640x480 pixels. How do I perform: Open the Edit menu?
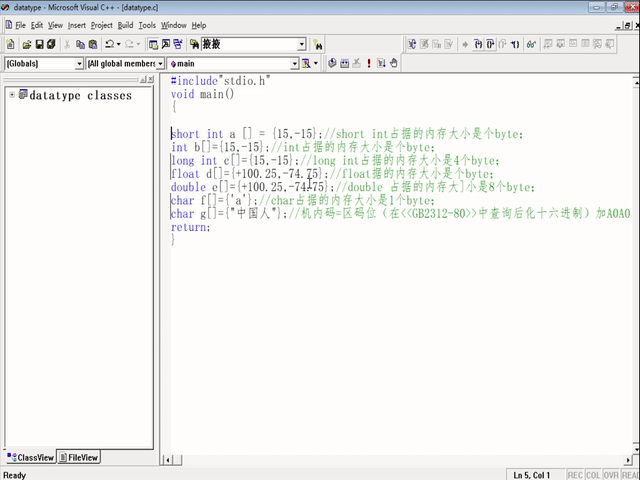(37, 25)
